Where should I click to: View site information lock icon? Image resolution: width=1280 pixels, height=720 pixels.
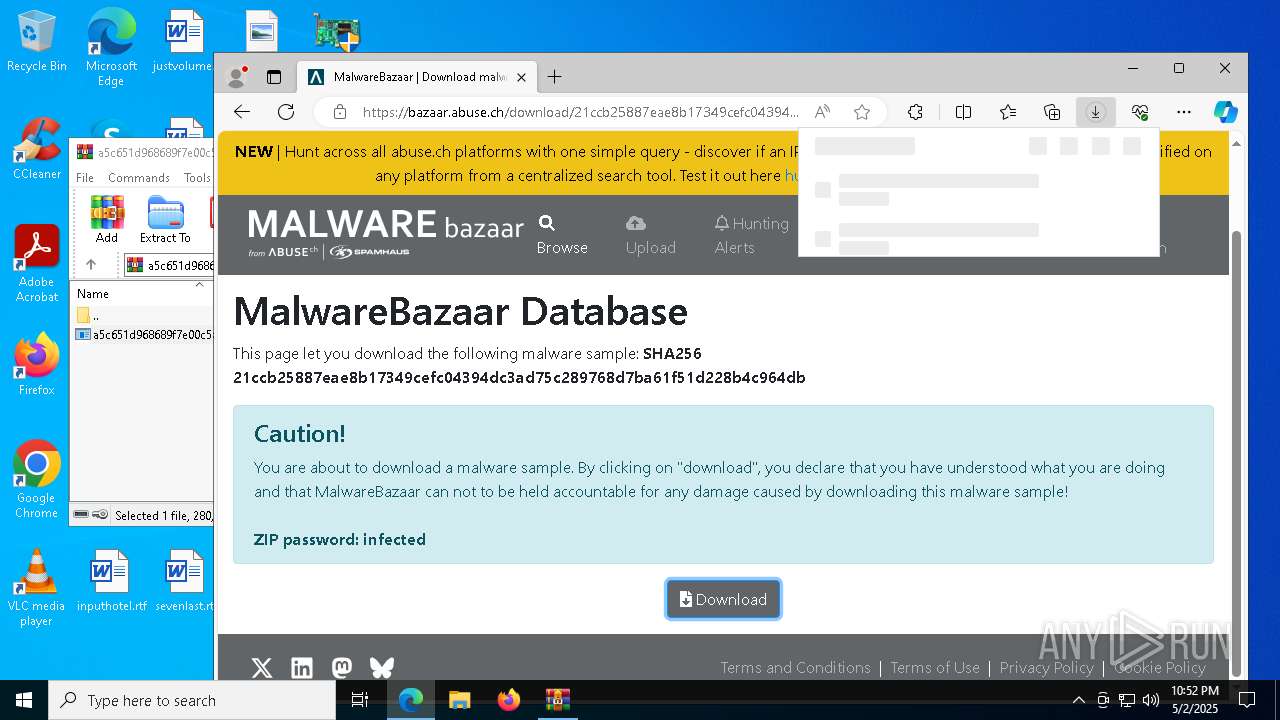(x=340, y=112)
